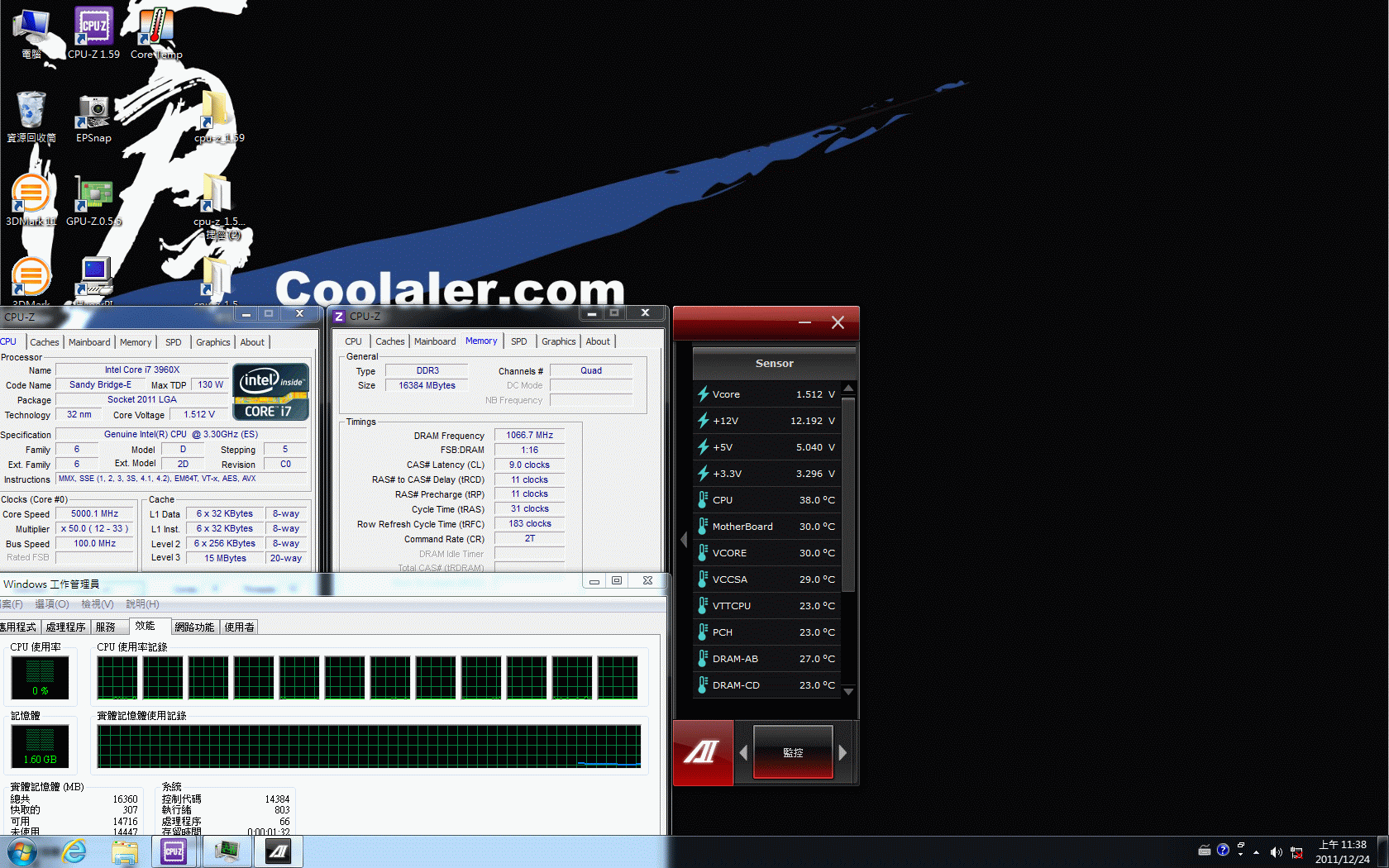The height and width of the screenshot is (868, 1389).
Task: Click the Intel Core i7 logo
Action: point(271,392)
